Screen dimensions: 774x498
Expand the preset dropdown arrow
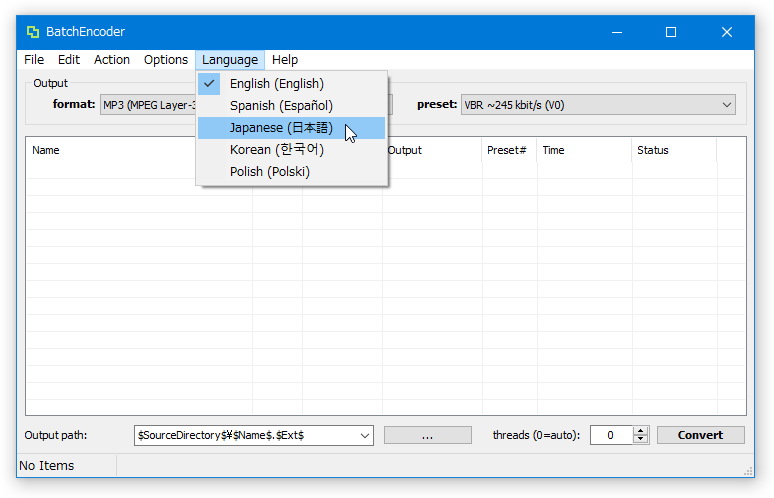pyautogui.click(x=726, y=105)
